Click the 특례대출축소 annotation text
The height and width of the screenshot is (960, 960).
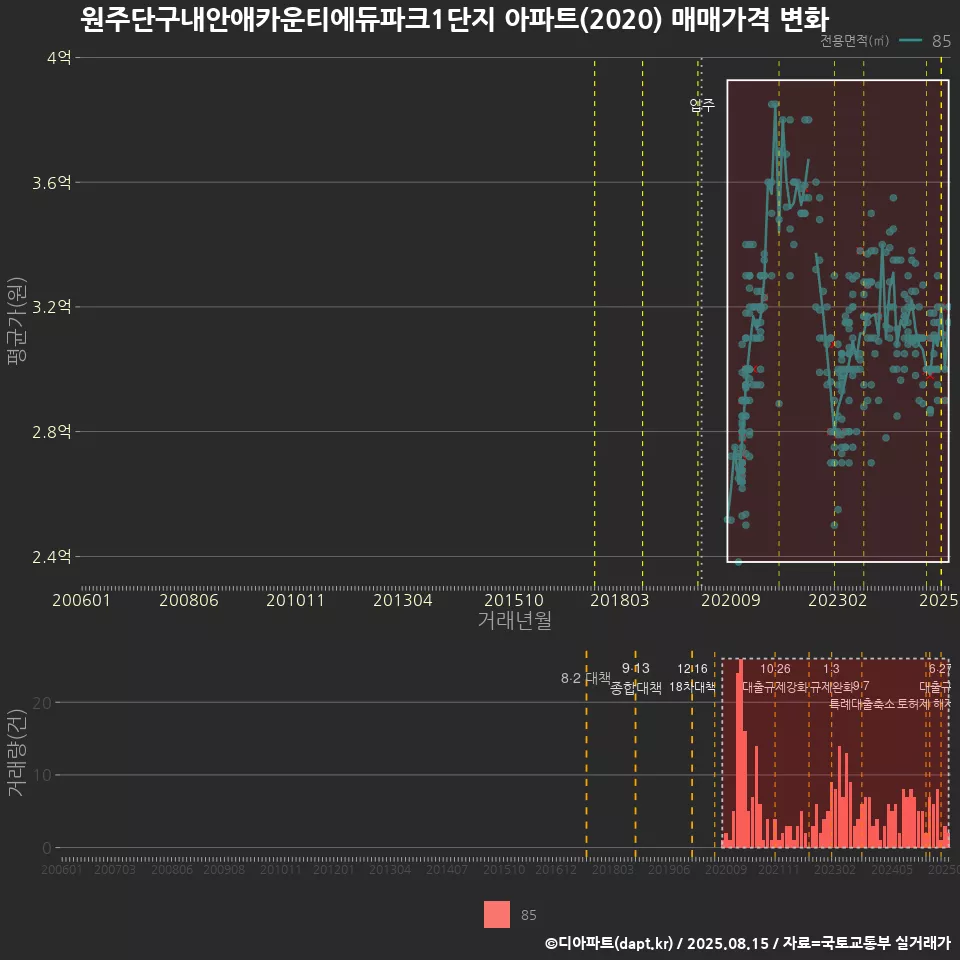861,704
